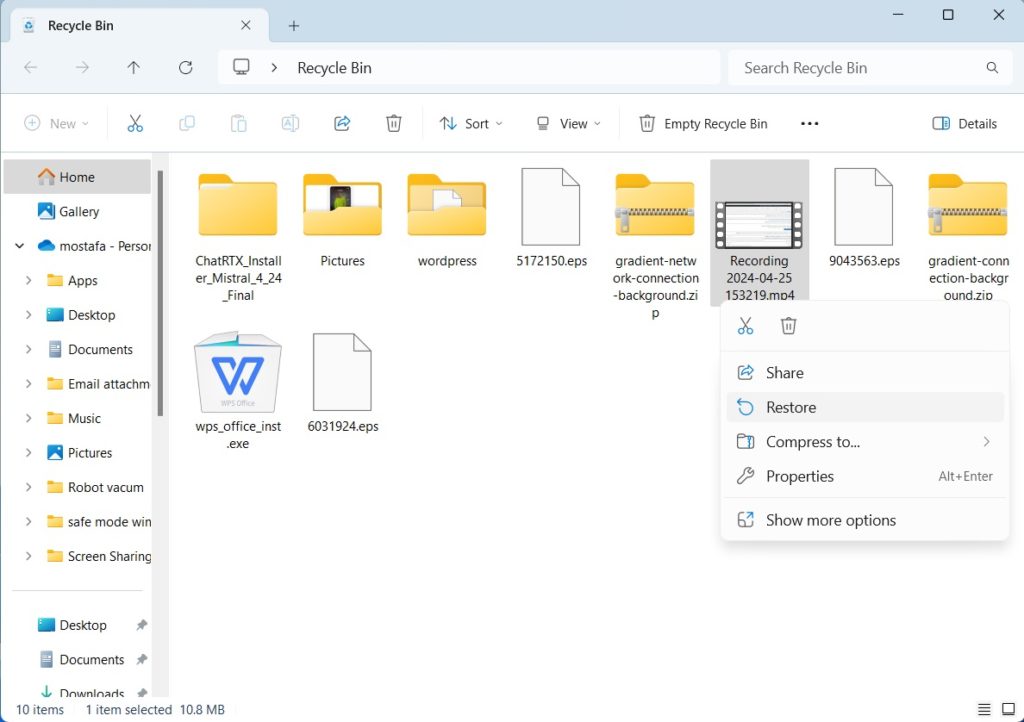The image size is (1024, 722).
Task: Switch to large thumbnails view via status bar icon
Action: point(1009,709)
